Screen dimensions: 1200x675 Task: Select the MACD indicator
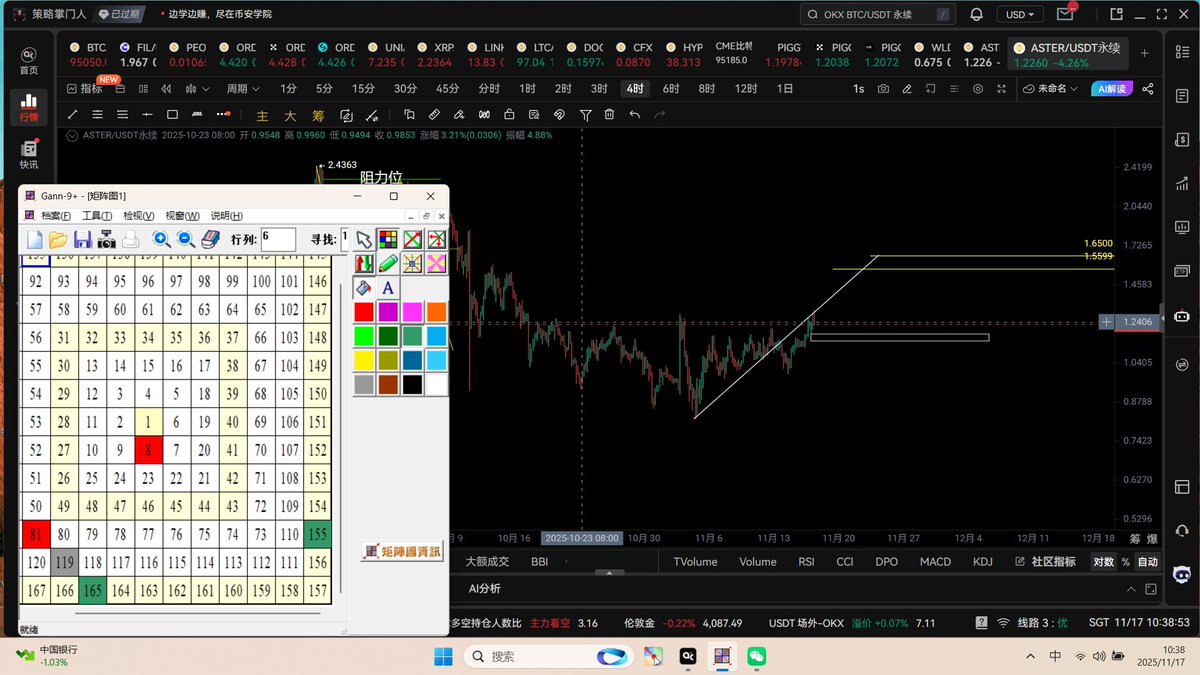point(935,562)
